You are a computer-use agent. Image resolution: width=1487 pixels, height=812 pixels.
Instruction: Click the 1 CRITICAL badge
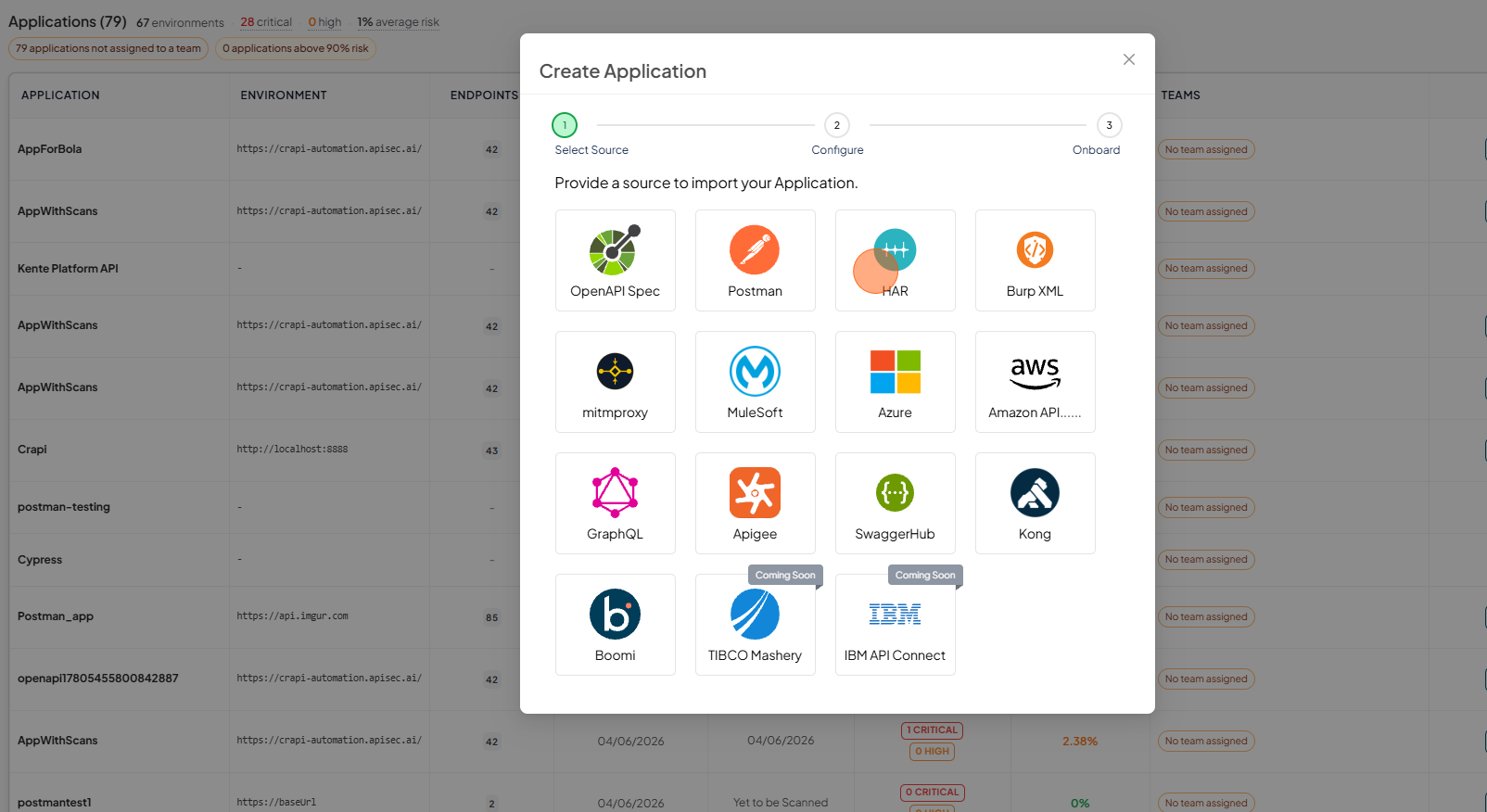932,730
